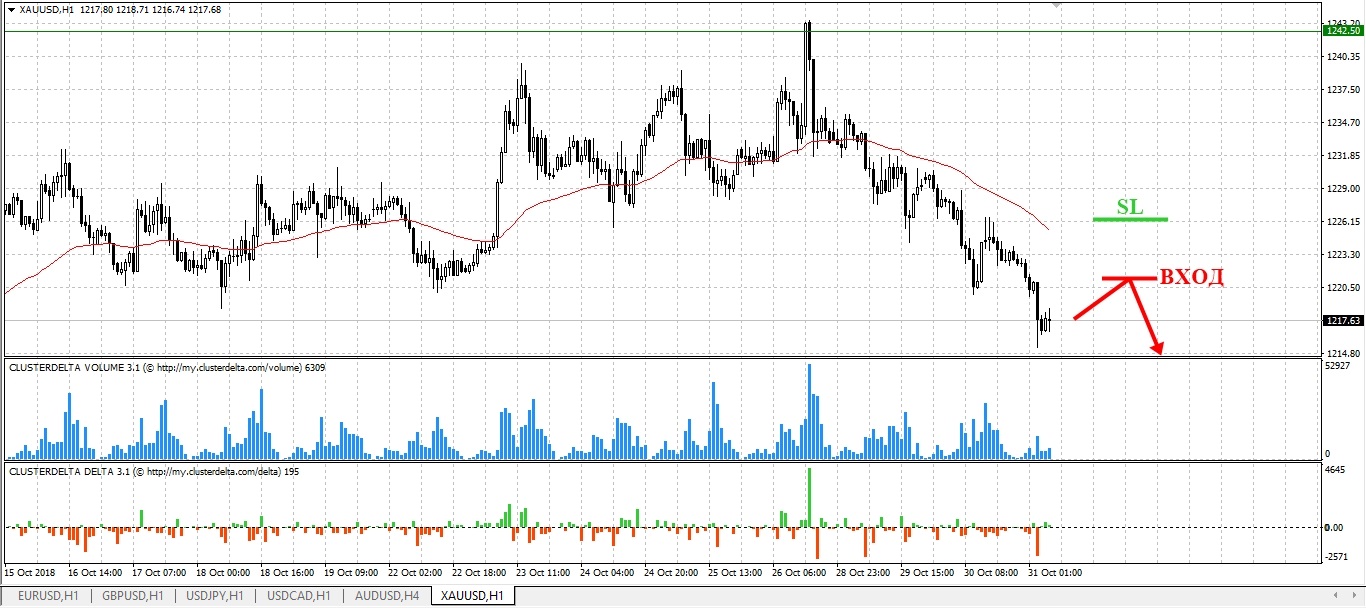This screenshot has width=1366, height=608.
Task: Click the 18 Oct 16:00 time label
Action: 288,573
